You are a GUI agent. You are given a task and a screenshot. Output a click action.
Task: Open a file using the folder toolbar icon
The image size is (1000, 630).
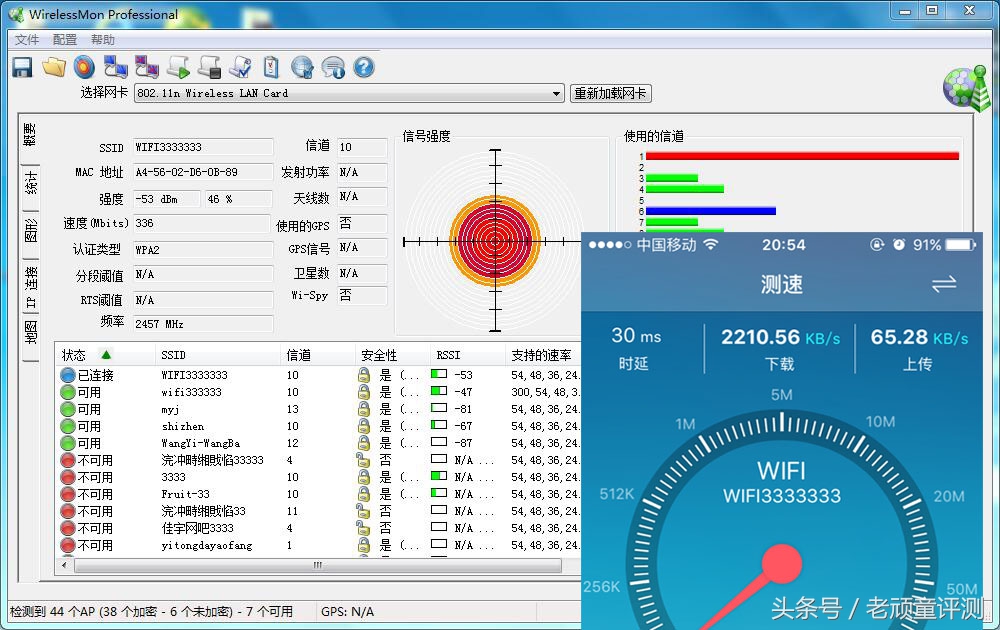(x=55, y=67)
